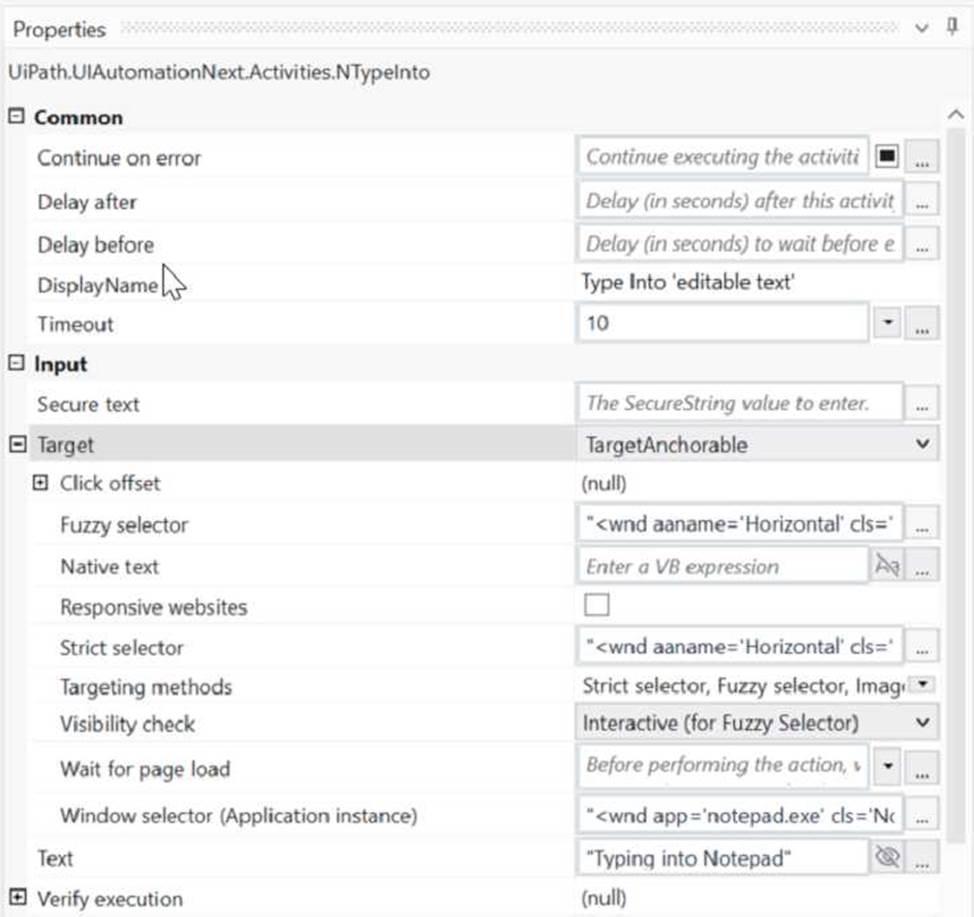
Task: Expand the Verify execution property
Action: tap(17, 897)
